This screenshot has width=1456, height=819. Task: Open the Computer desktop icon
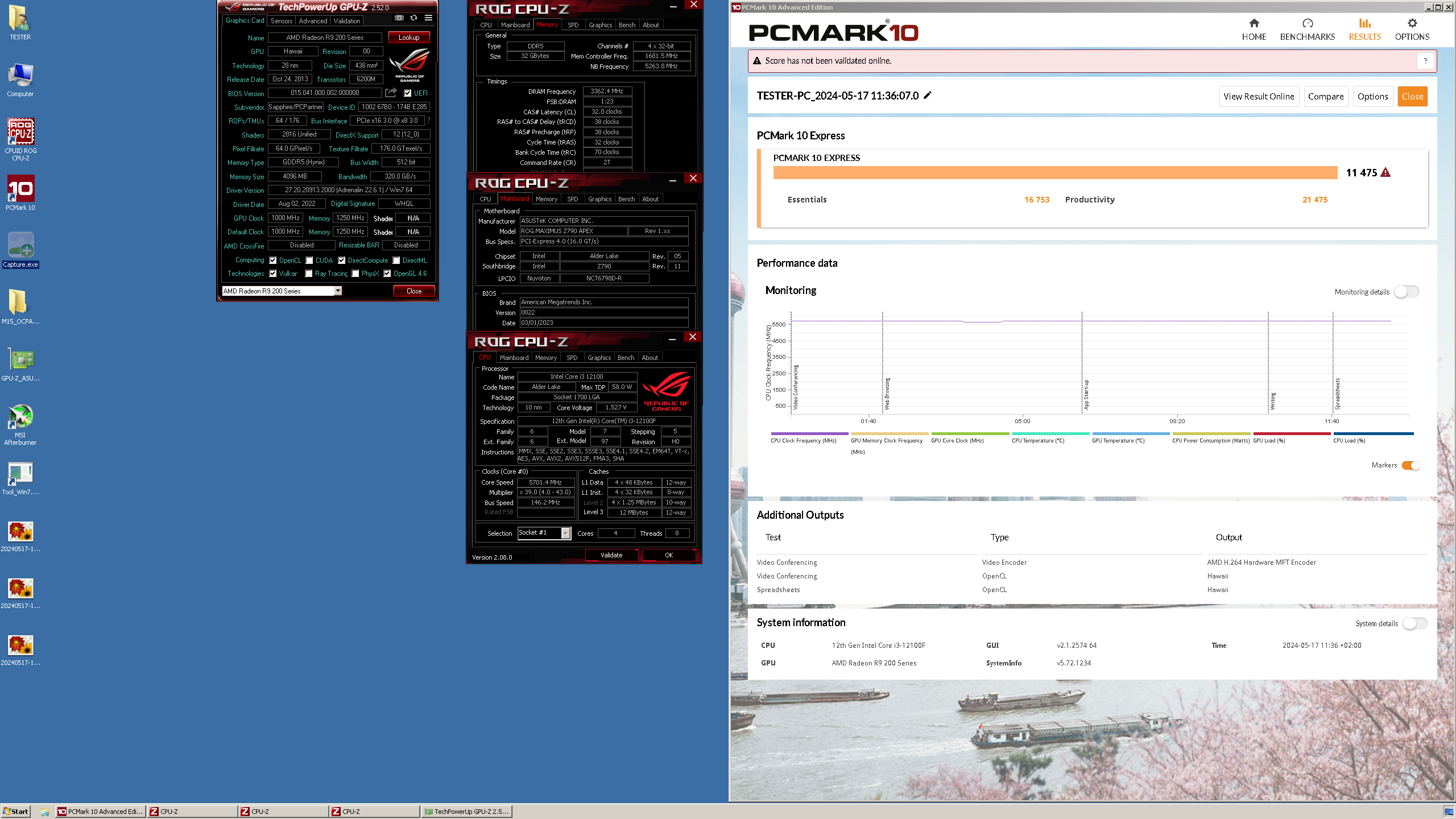click(20, 80)
